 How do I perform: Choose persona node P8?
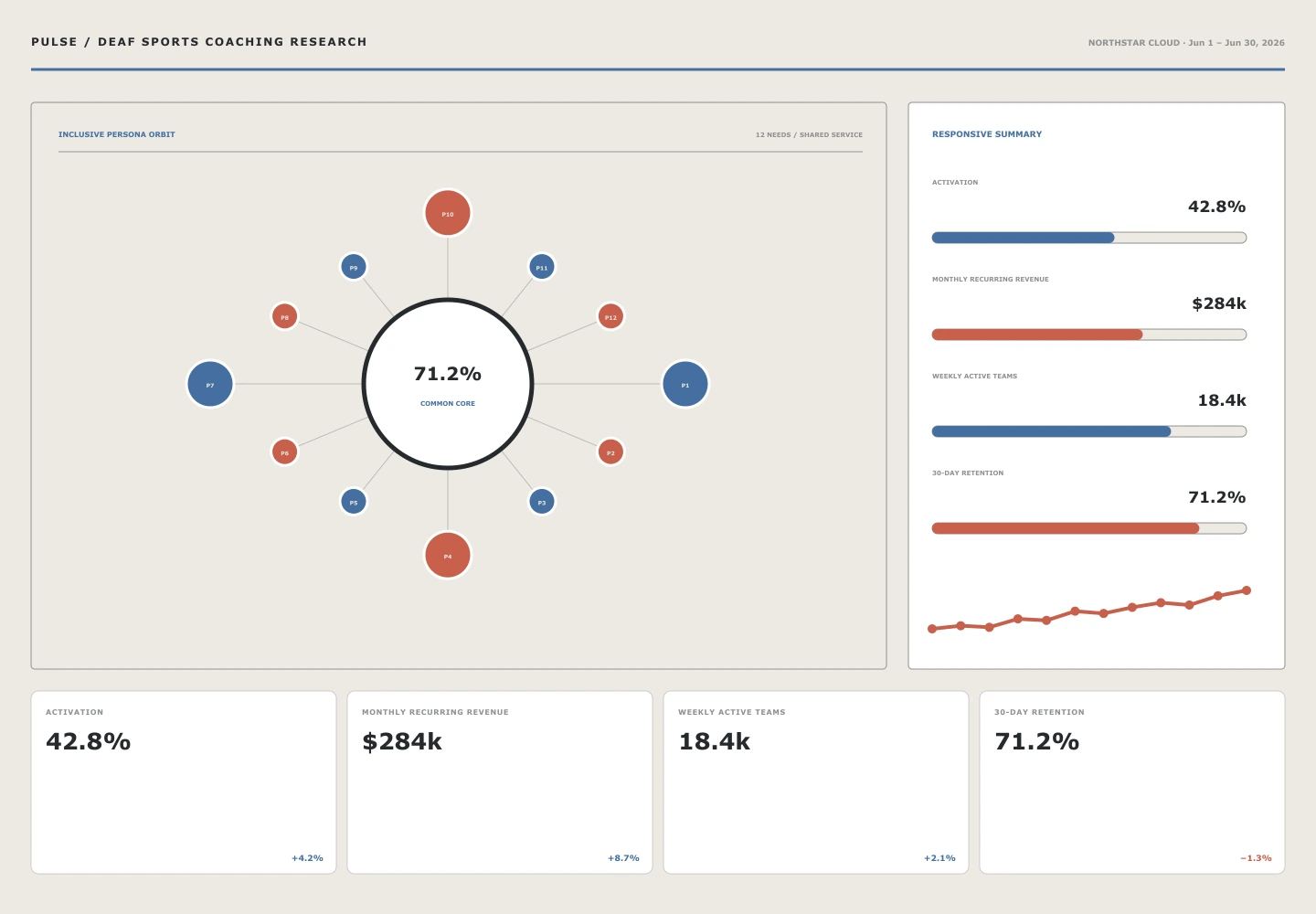pos(285,316)
